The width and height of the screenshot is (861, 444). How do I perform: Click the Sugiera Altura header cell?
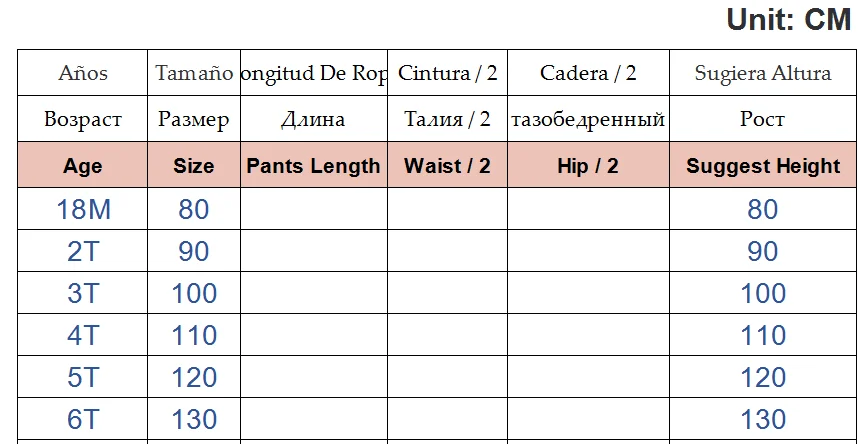tap(763, 73)
